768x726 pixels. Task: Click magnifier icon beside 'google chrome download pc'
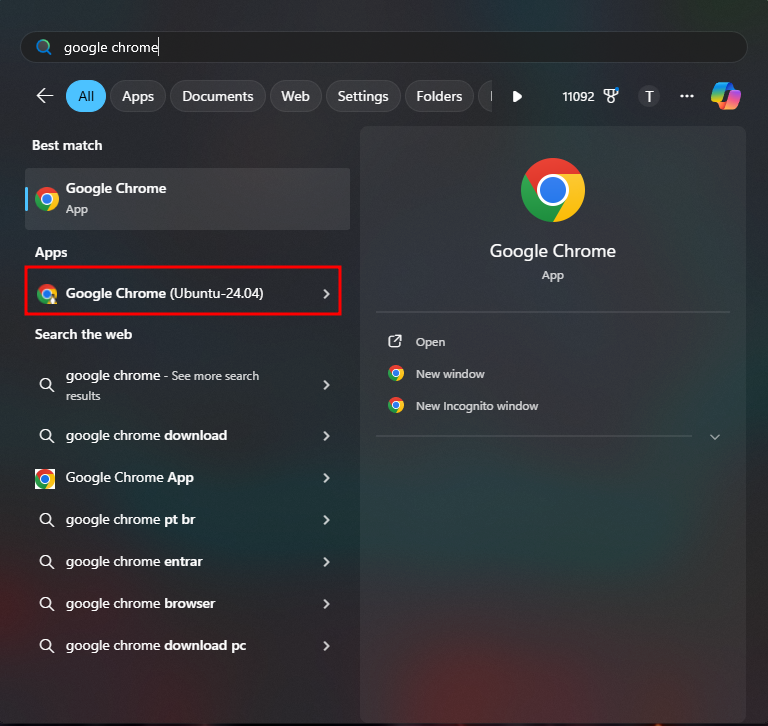tap(47, 646)
